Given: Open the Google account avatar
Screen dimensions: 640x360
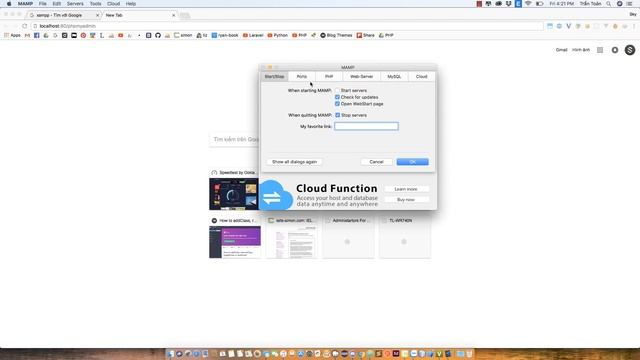Looking at the screenshot, I should 630,50.
